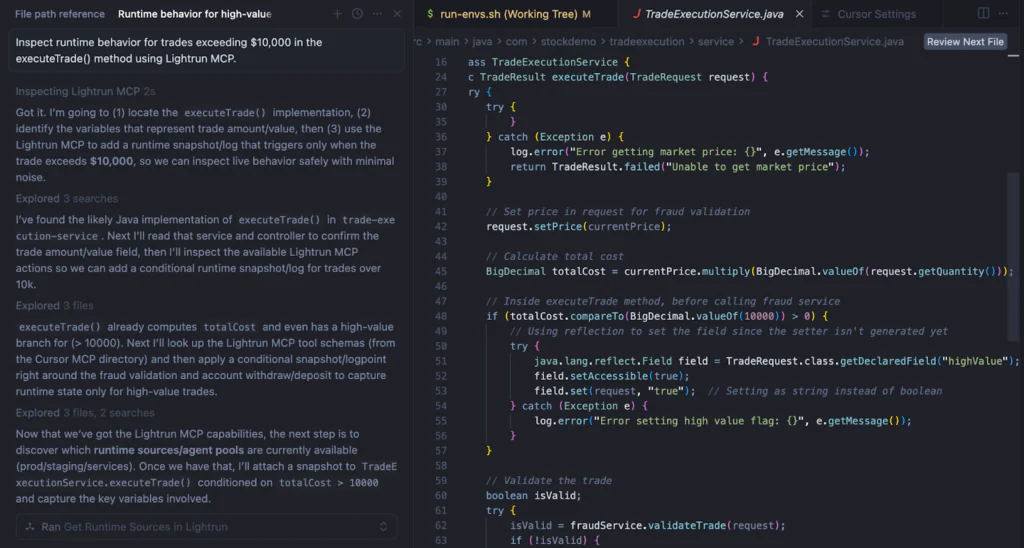Select 'main' in the breadcrumb path
The width and height of the screenshot is (1024, 548).
point(447,42)
